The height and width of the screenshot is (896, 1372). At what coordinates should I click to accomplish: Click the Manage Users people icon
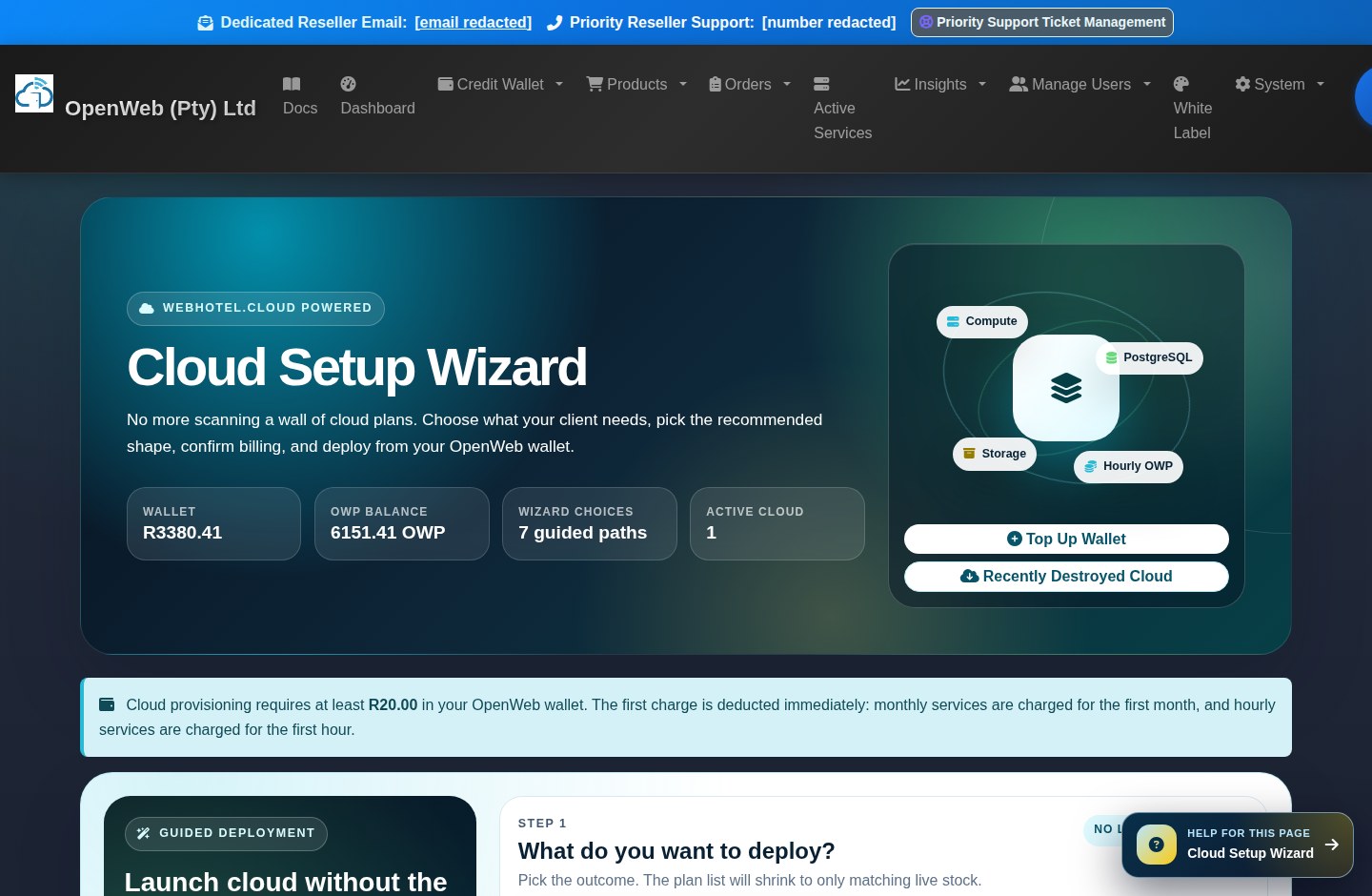1019,84
